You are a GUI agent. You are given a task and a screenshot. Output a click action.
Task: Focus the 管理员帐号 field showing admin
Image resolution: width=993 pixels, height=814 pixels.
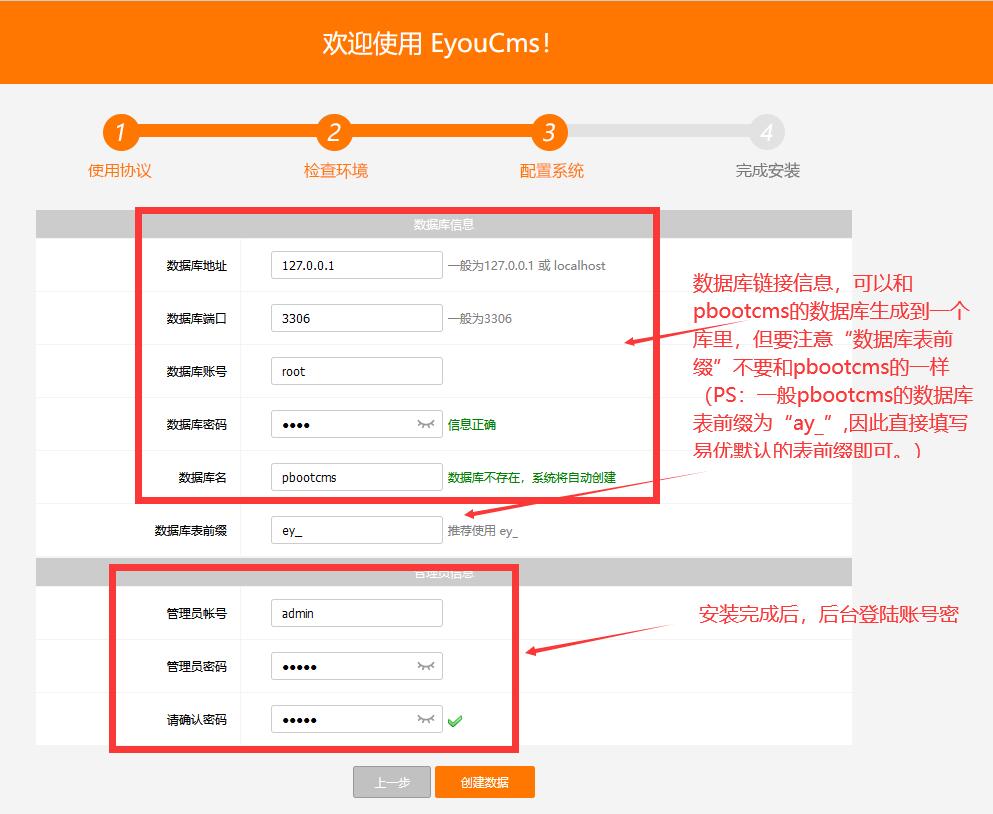tap(357, 613)
